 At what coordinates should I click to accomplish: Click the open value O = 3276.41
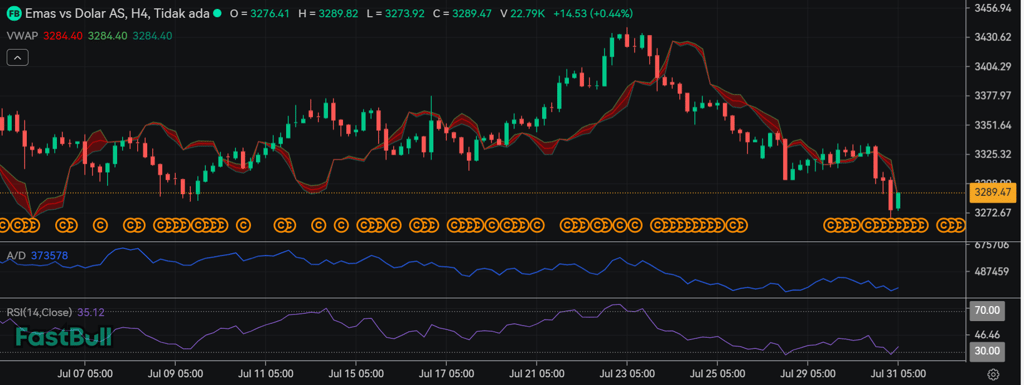(x=260, y=13)
